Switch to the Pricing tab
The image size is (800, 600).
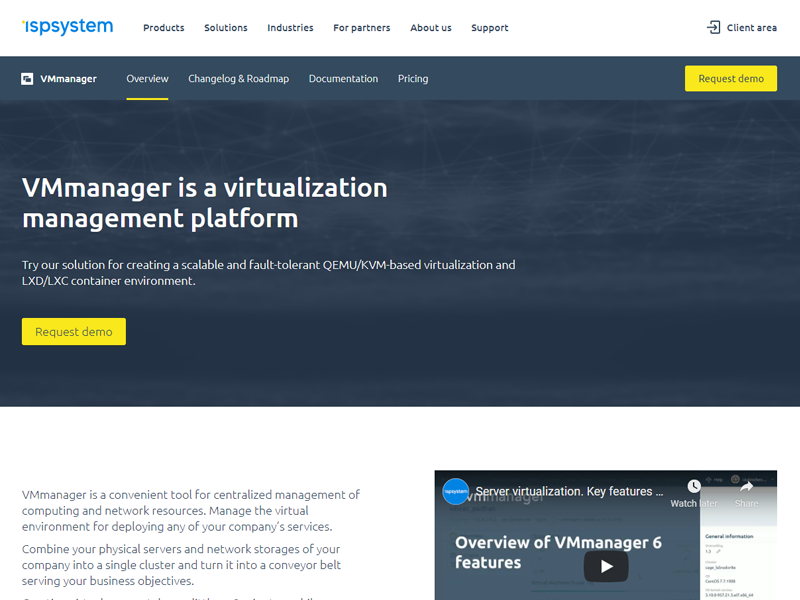pyautogui.click(x=413, y=79)
